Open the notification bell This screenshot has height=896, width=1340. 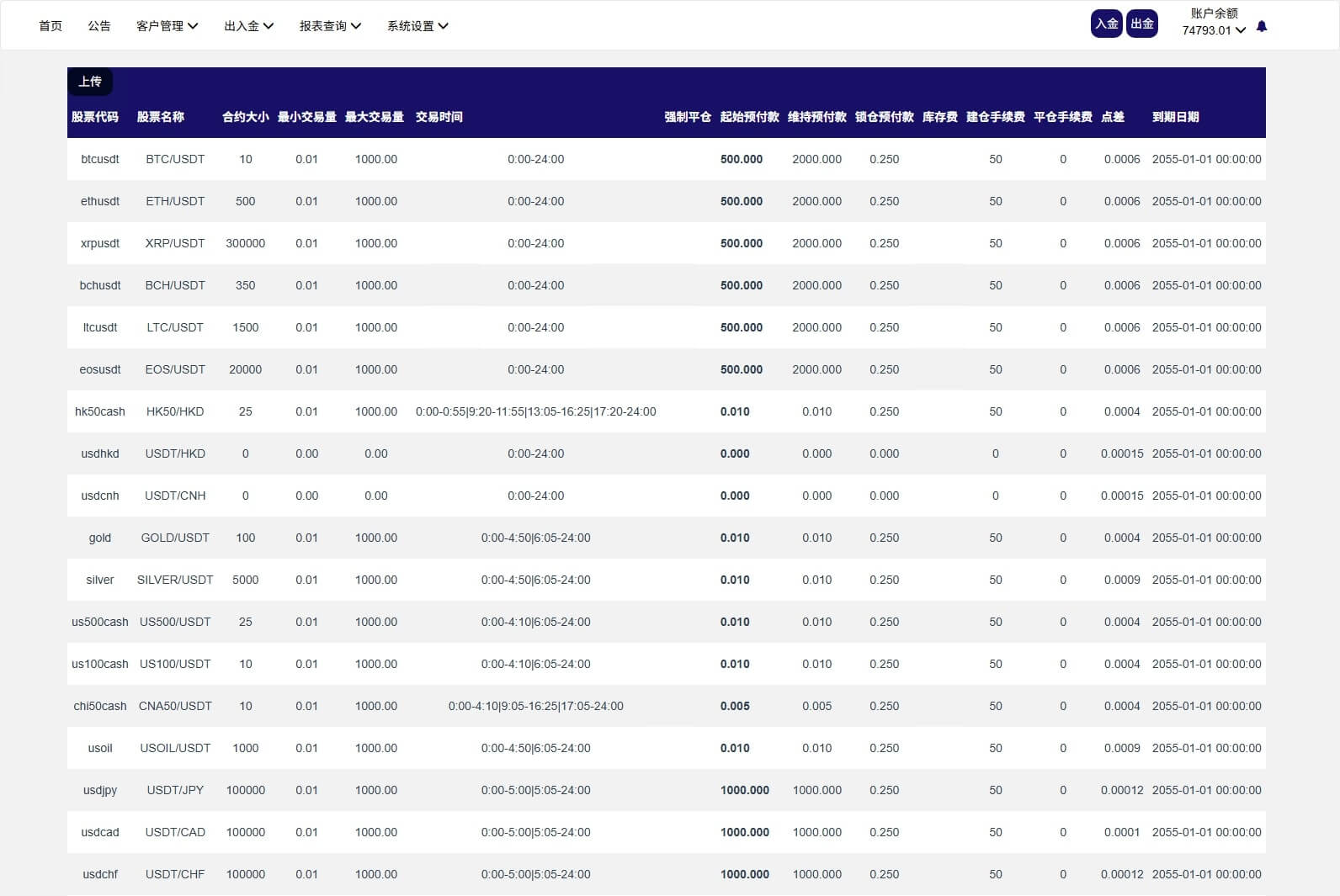click(x=1261, y=26)
